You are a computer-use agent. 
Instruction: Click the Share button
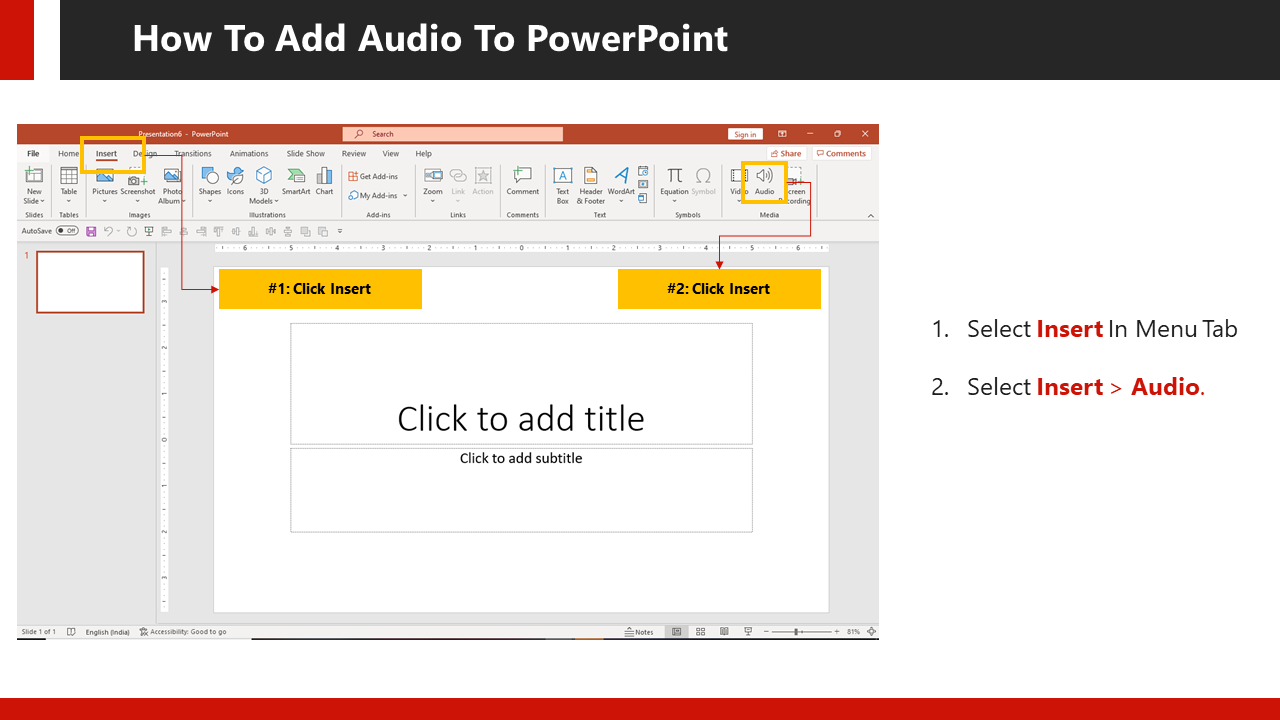(x=786, y=154)
